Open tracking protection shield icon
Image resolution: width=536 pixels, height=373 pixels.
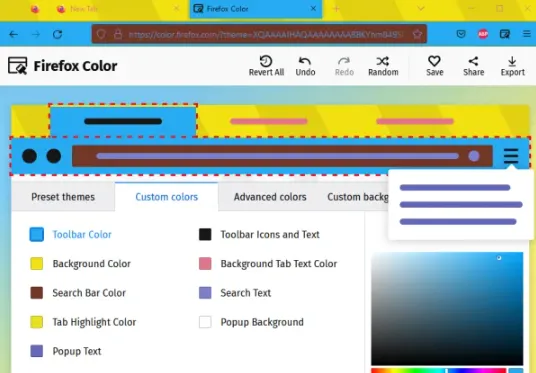click(x=101, y=34)
